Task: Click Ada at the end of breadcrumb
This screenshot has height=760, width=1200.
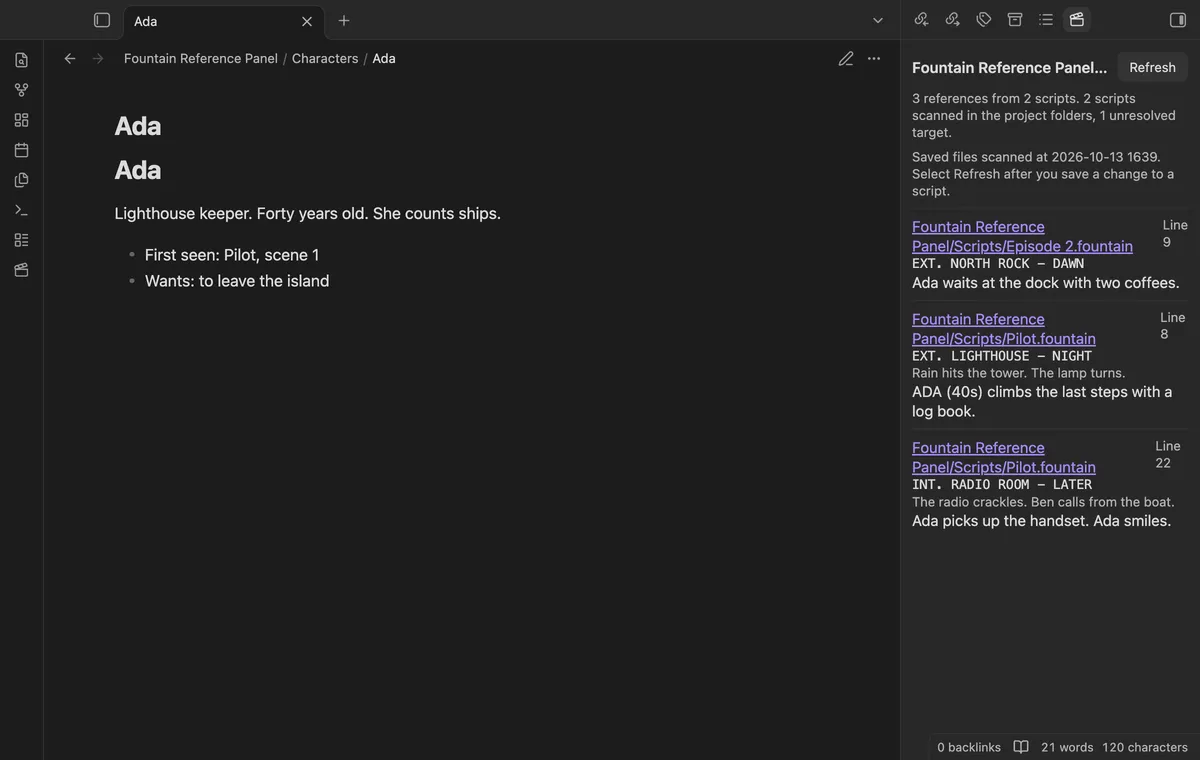Action: point(384,59)
